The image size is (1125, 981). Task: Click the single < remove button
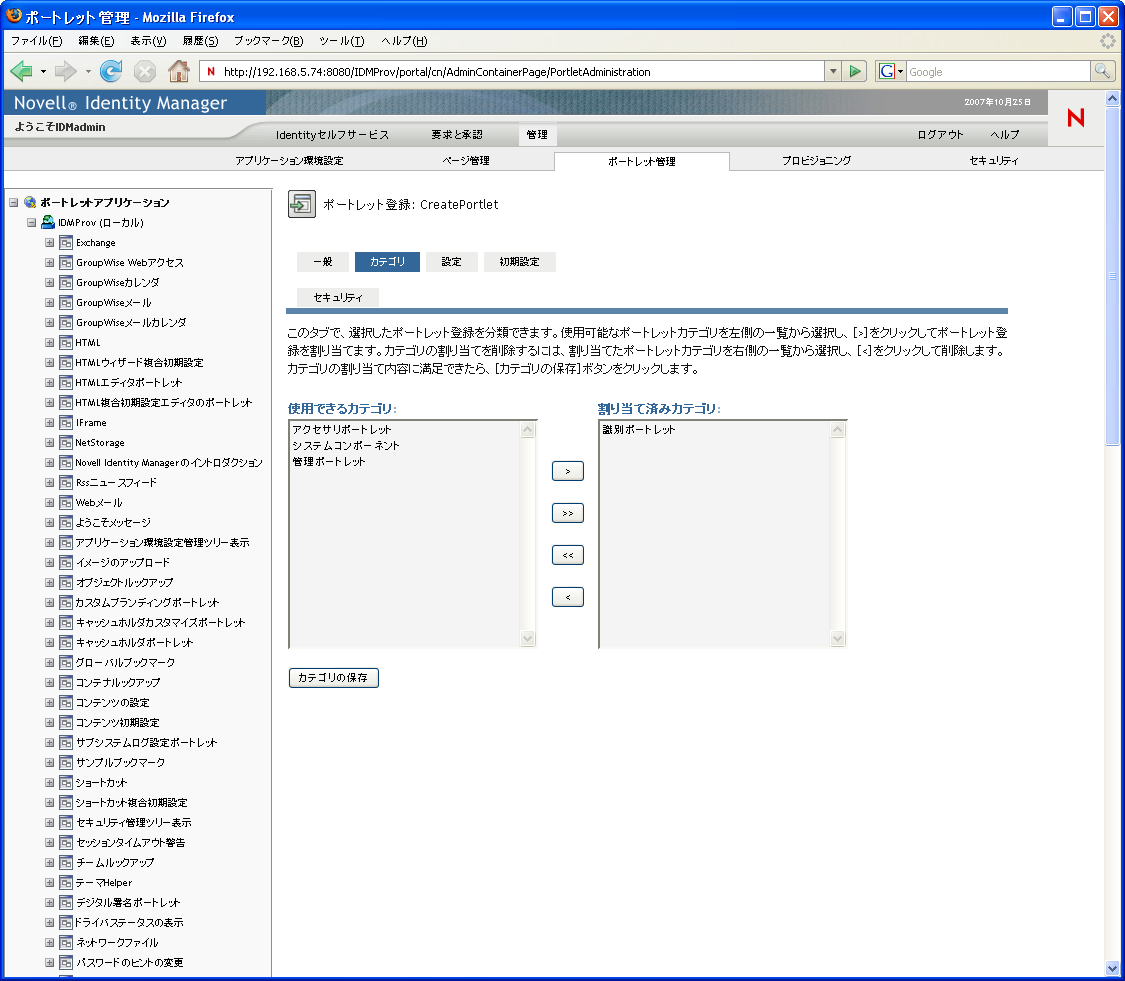point(568,597)
